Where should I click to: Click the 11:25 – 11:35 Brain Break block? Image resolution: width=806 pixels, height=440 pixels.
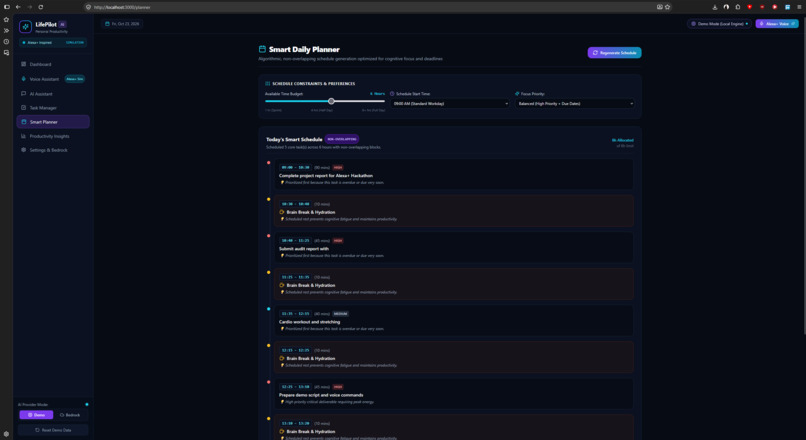[x=454, y=284]
